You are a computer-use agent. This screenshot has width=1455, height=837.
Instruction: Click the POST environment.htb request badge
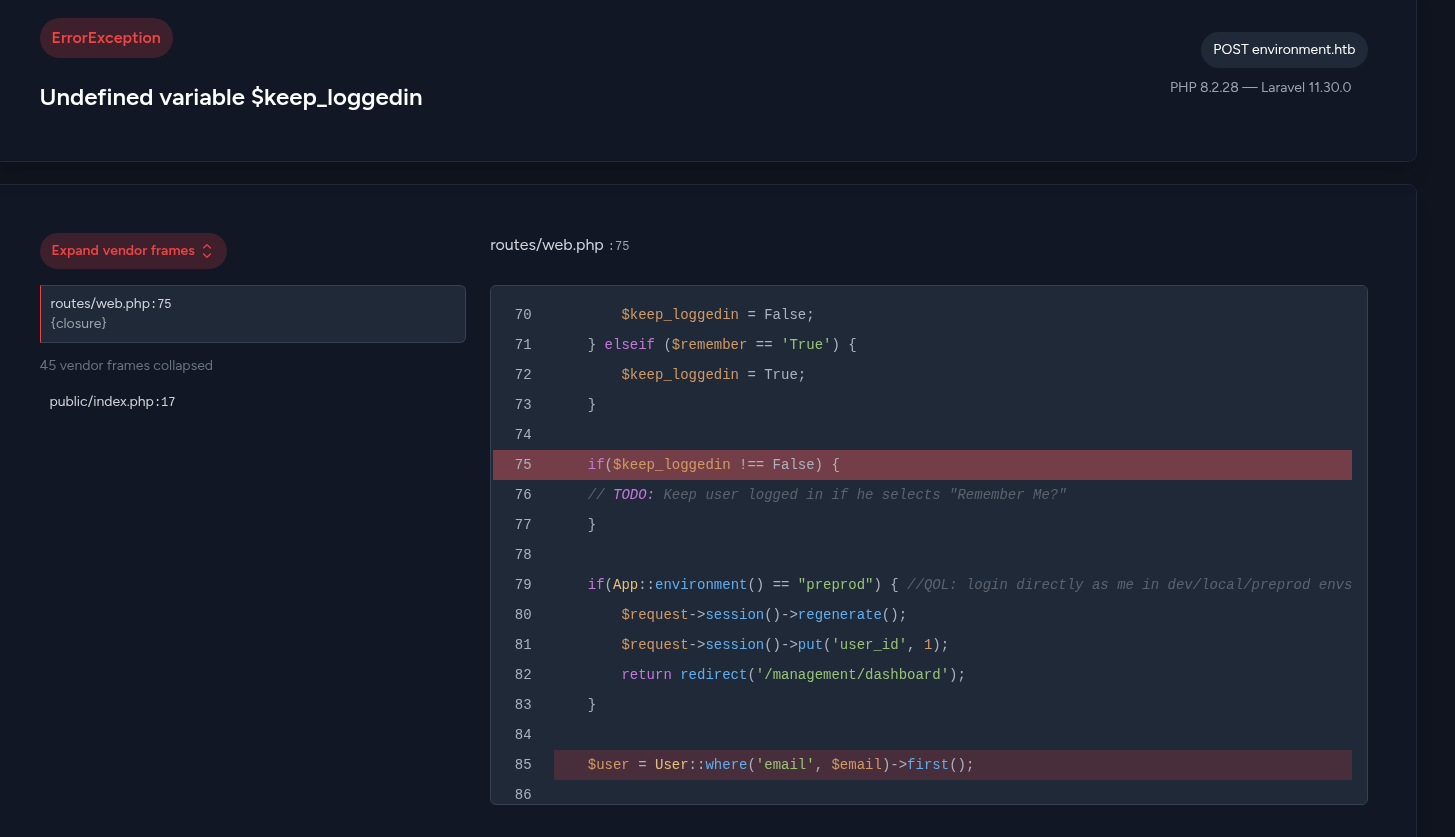pyautogui.click(x=1284, y=49)
